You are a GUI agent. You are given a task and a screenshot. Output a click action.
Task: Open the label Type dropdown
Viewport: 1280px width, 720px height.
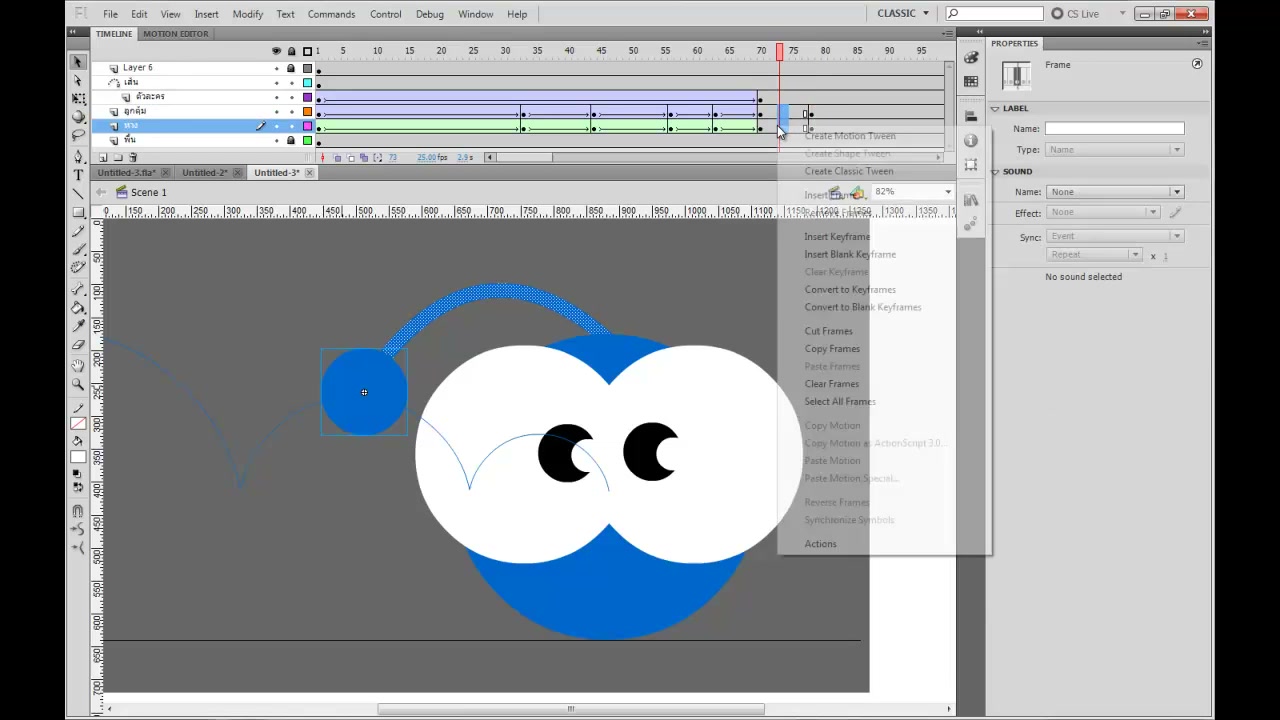point(1116,149)
